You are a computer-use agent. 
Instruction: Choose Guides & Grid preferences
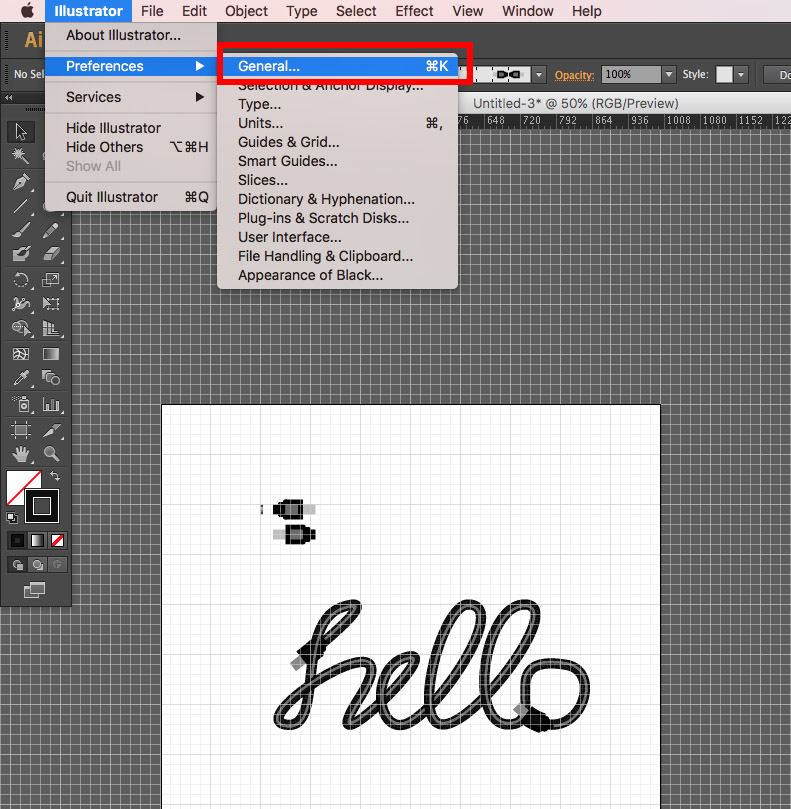coord(288,142)
